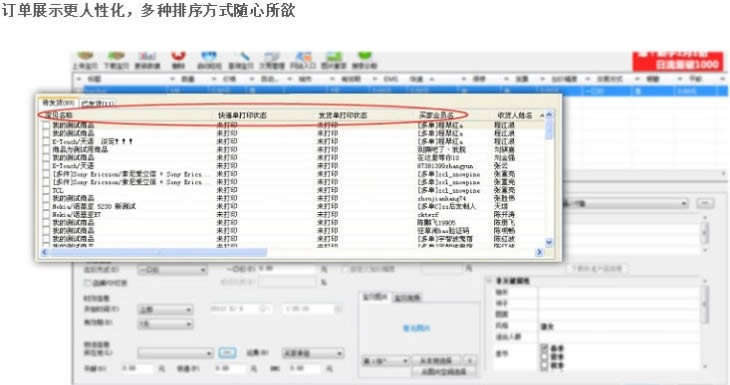Check the box for buyer zhoujianhang74's row
Viewport: 730px width, 385px height.
coord(46,198)
